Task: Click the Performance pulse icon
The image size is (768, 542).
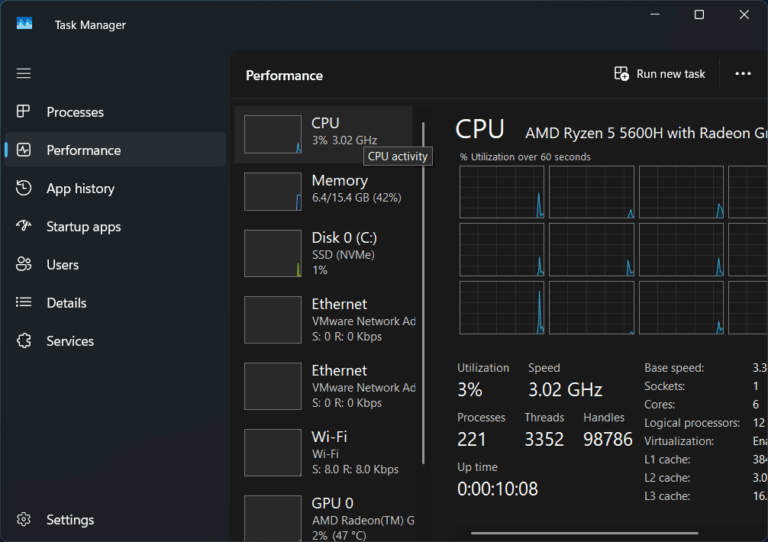Action: click(x=24, y=150)
